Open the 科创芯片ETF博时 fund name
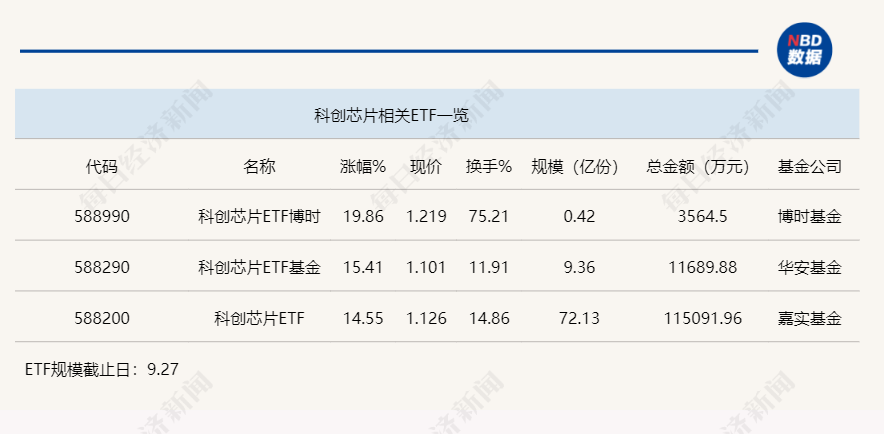The width and height of the screenshot is (884, 434). coord(259,217)
